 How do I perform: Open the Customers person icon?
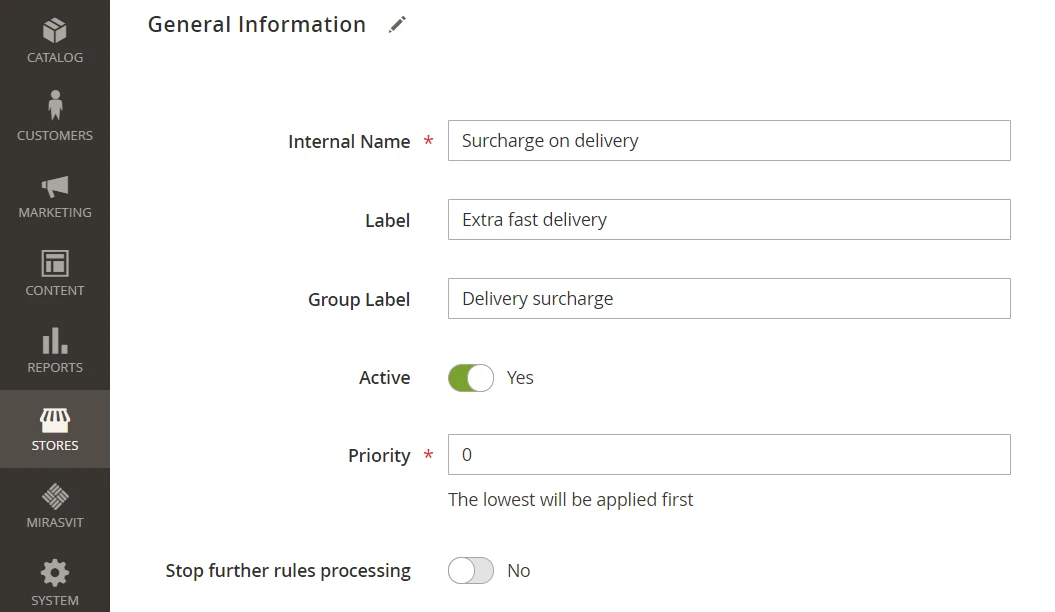tap(55, 105)
